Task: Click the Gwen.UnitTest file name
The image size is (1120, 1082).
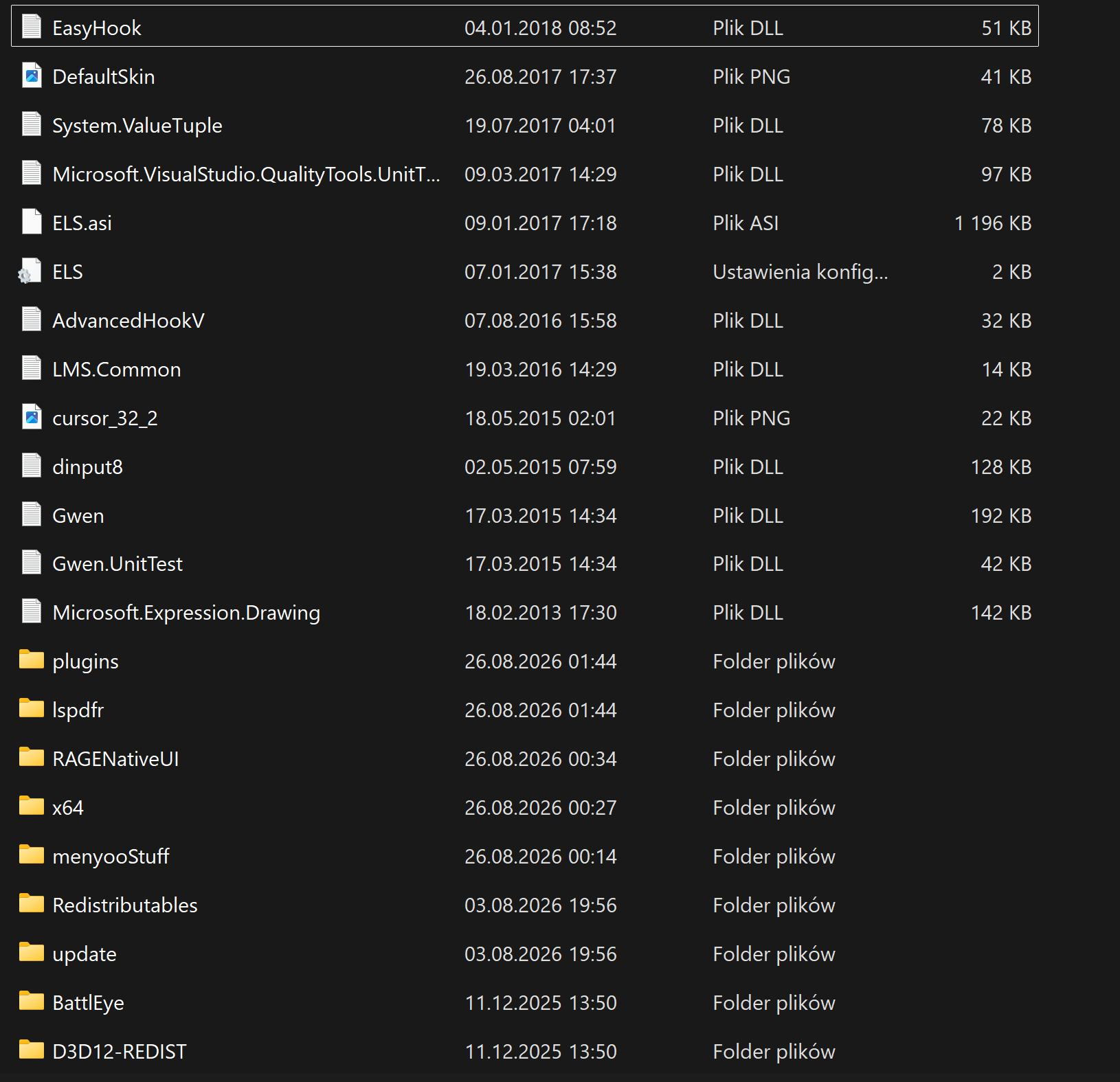Action: point(117,564)
